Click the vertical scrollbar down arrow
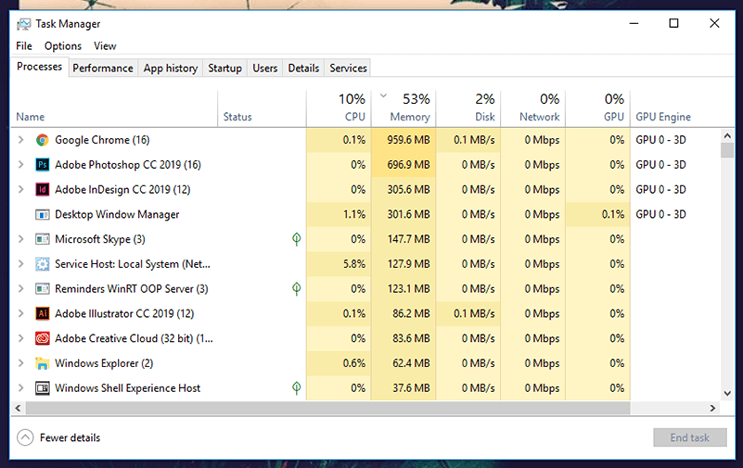Screen dimensions: 743x468 click(727, 393)
